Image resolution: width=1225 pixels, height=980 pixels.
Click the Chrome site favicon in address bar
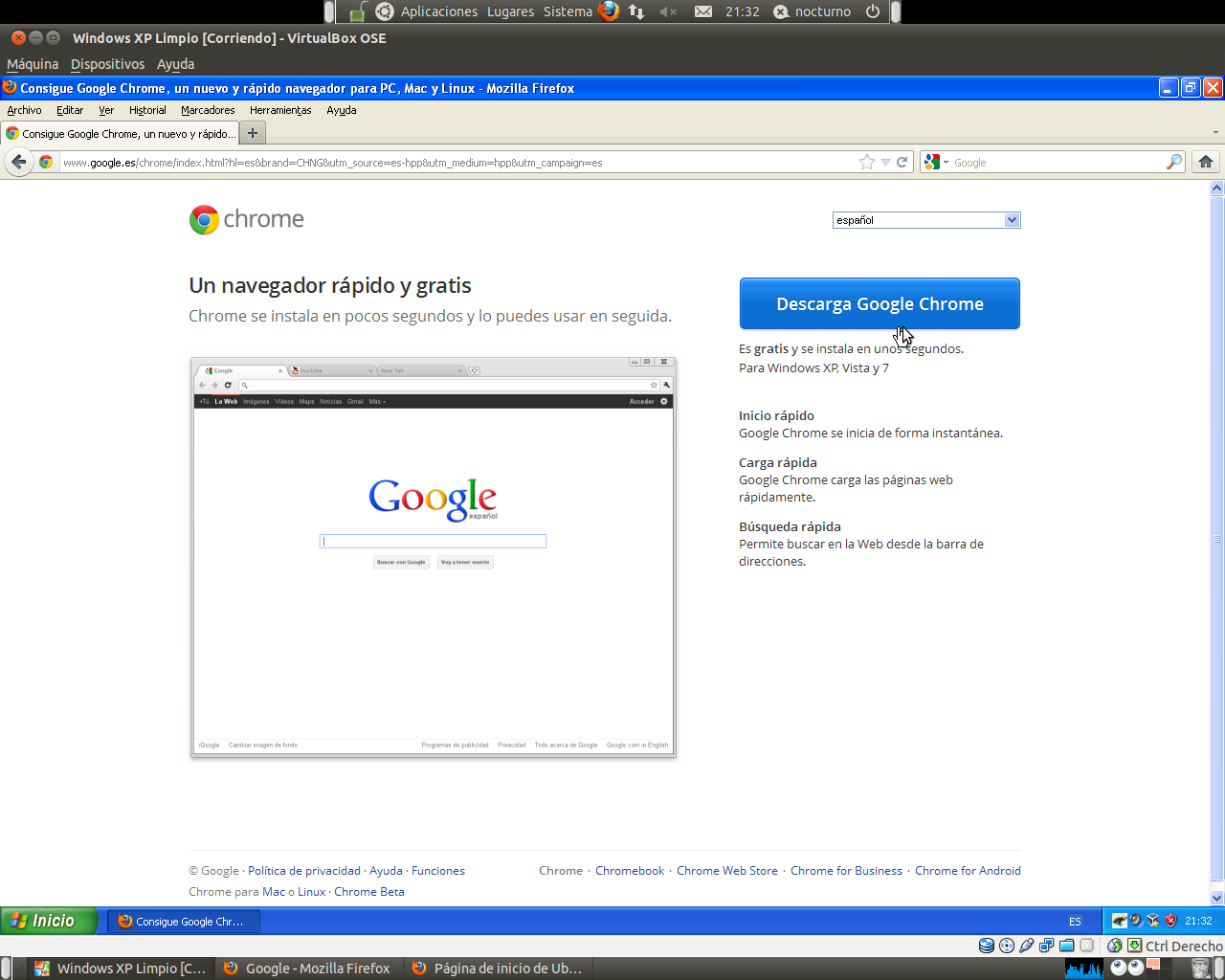pyautogui.click(x=46, y=162)
